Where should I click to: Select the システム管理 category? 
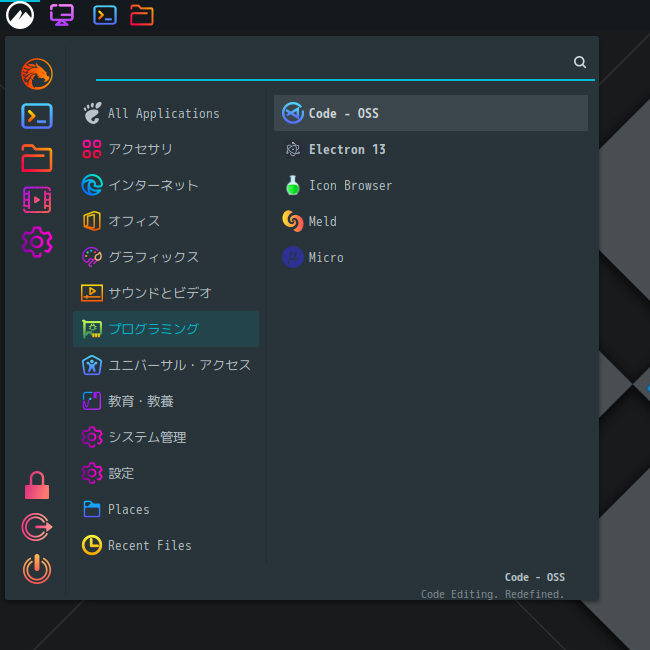166,437
